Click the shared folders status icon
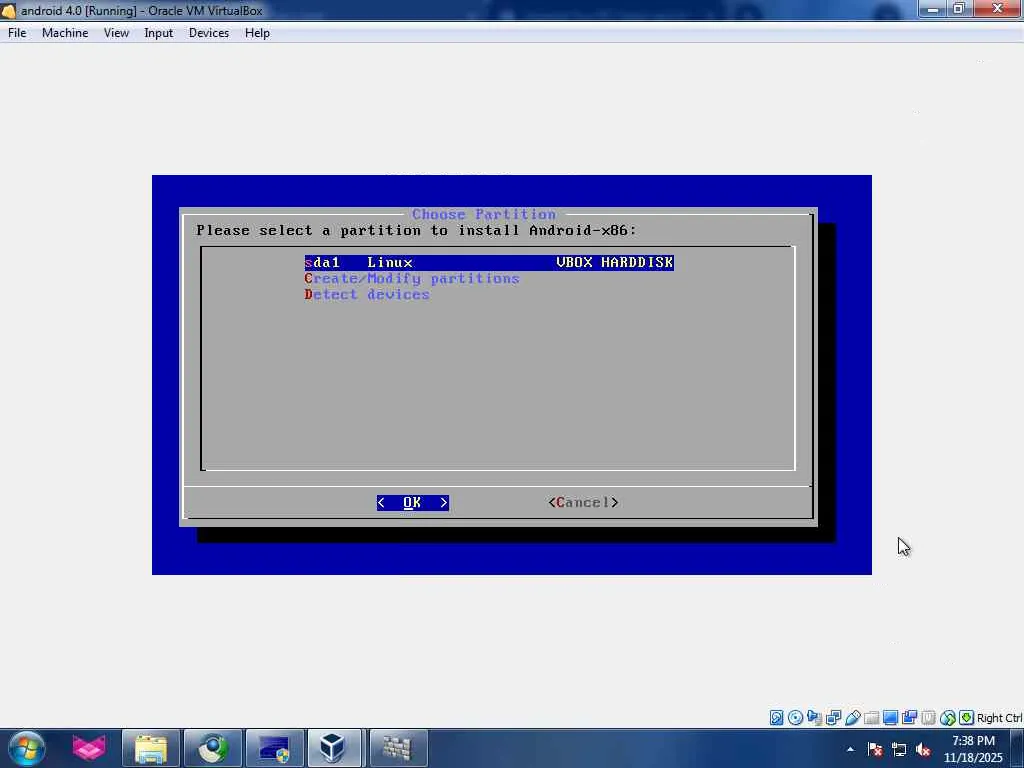 click(x=871, y=718)
